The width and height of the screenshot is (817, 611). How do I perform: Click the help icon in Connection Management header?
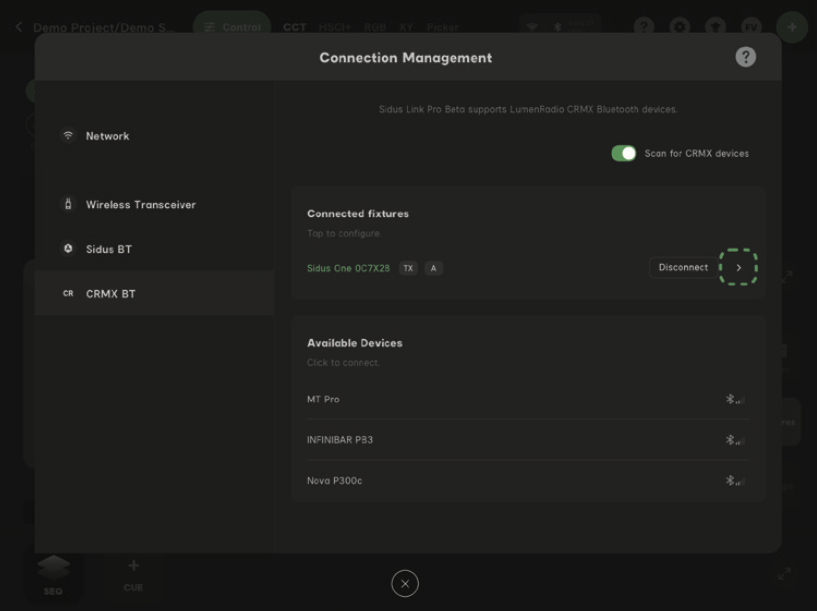(x=745, y=57)
